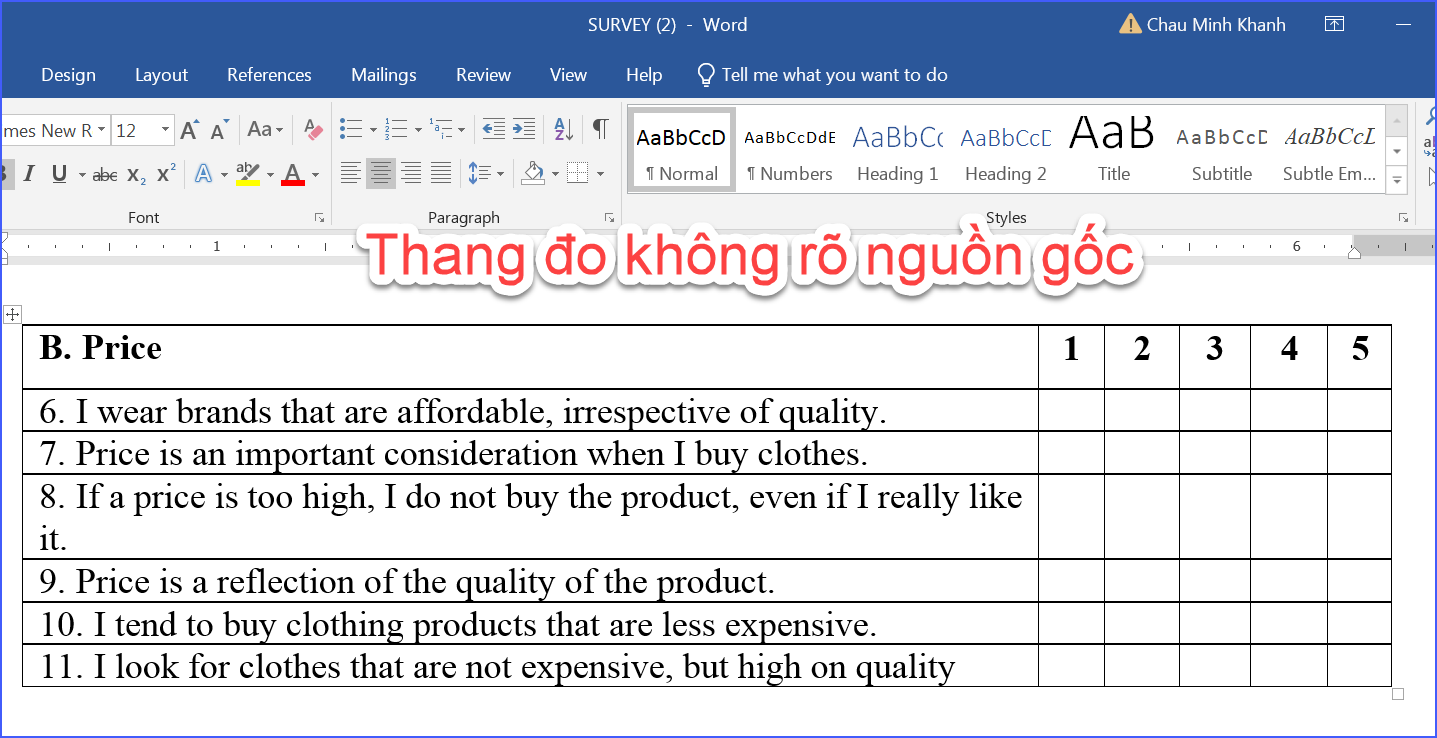Screen dimensions: 1437x738
Task: Click the Clear All Formatting eraser icon
Action: pos(314,130)
